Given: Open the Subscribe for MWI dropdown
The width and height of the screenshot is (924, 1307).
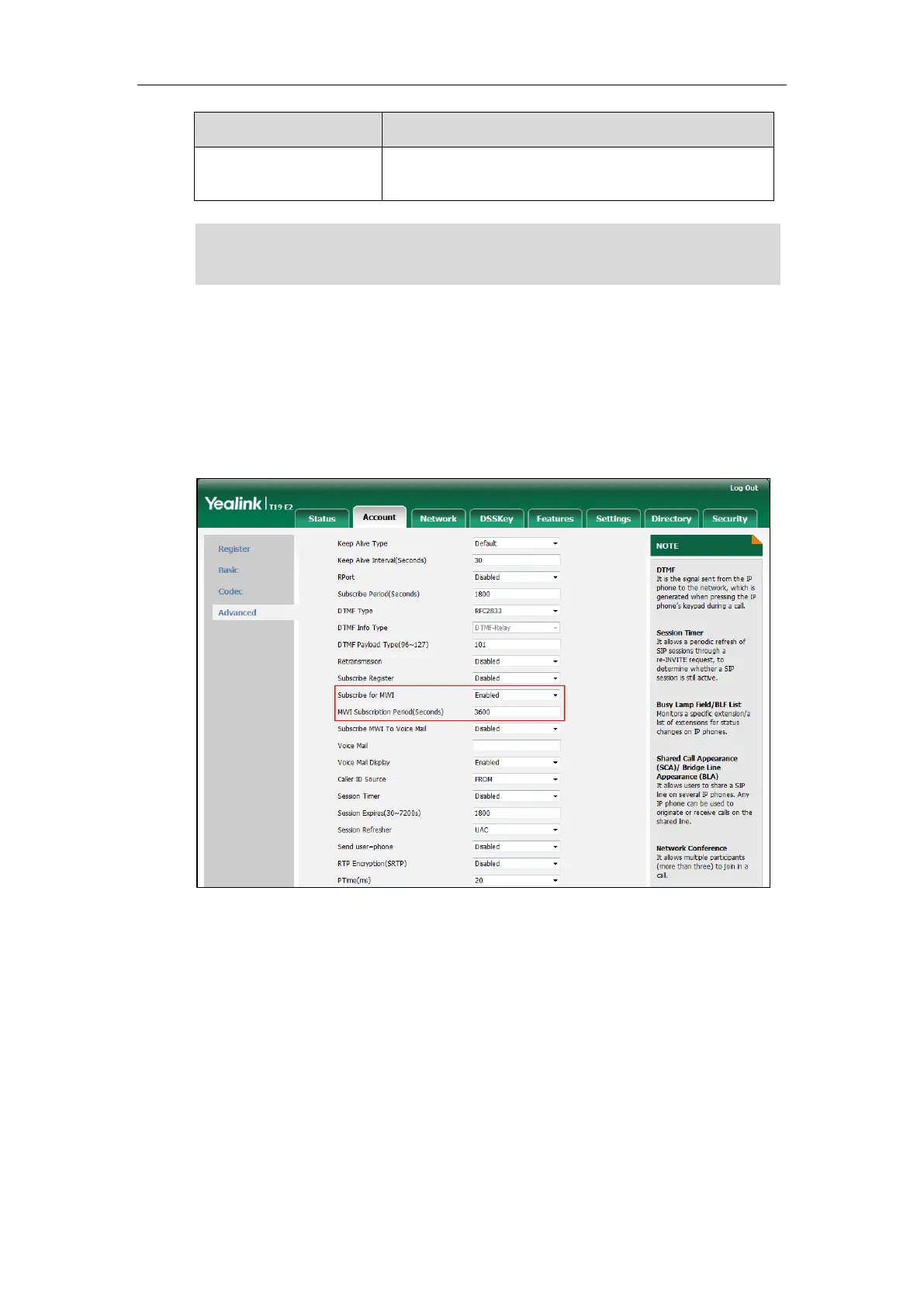Looking at the screenshot, I should click(x=516, y=695).
